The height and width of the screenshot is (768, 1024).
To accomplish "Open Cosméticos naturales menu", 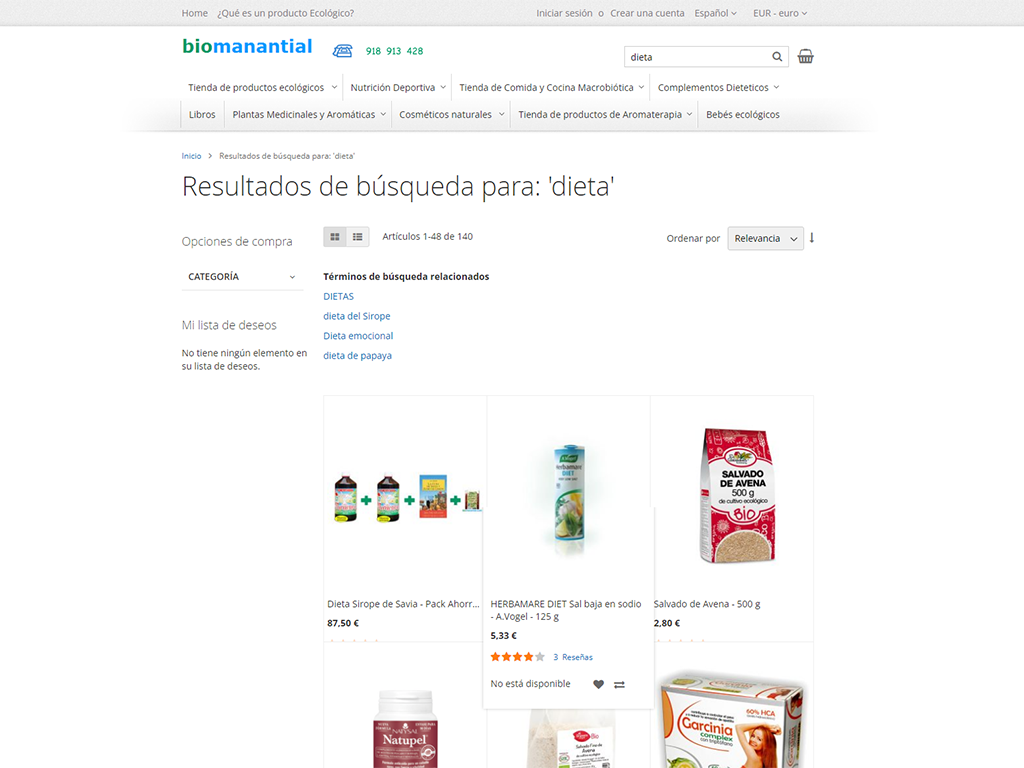I will (x=451, y=114).
